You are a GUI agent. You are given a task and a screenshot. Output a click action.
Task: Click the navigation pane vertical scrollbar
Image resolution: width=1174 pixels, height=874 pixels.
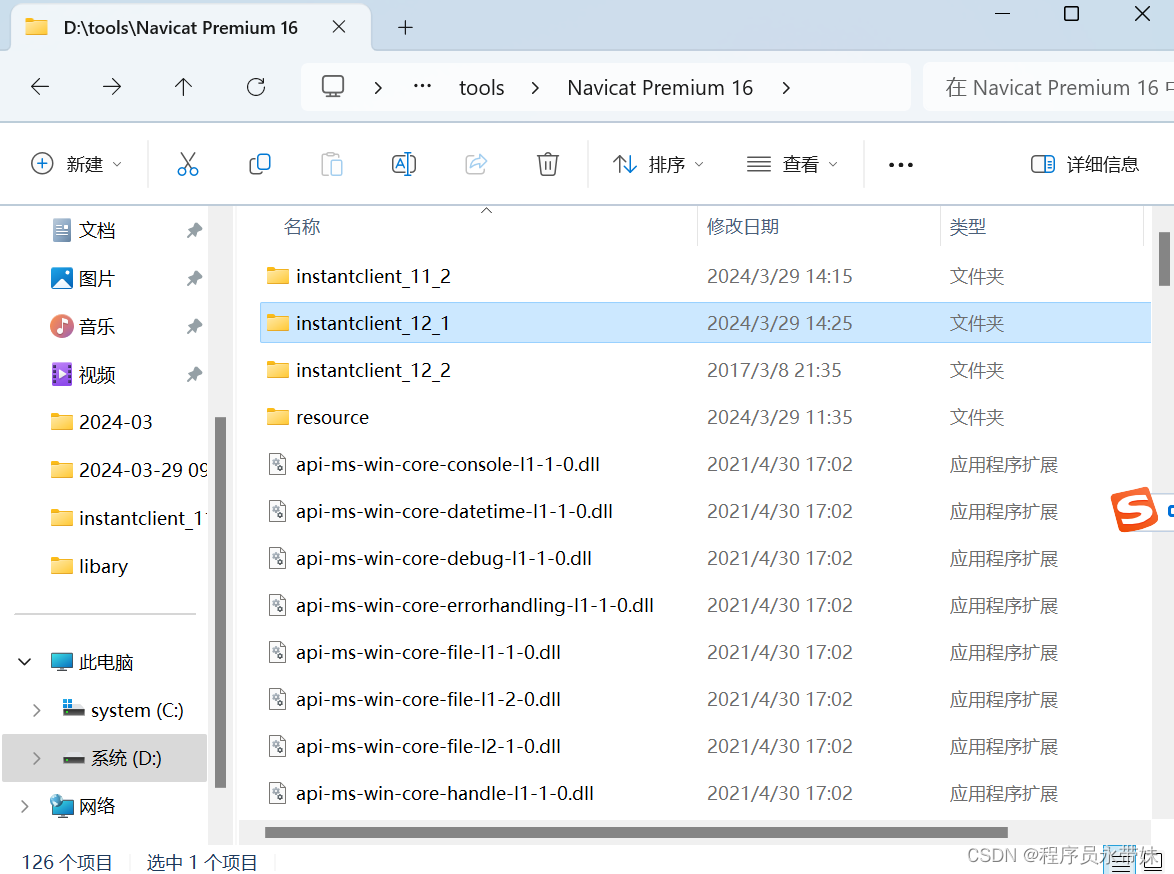[x=220, y=602]
